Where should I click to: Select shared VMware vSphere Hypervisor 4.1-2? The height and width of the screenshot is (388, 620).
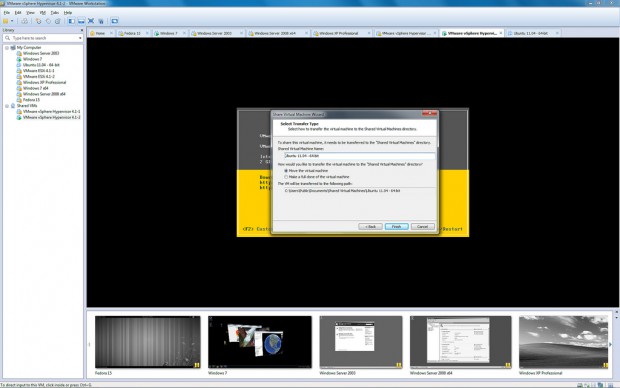tap(51, 117)
